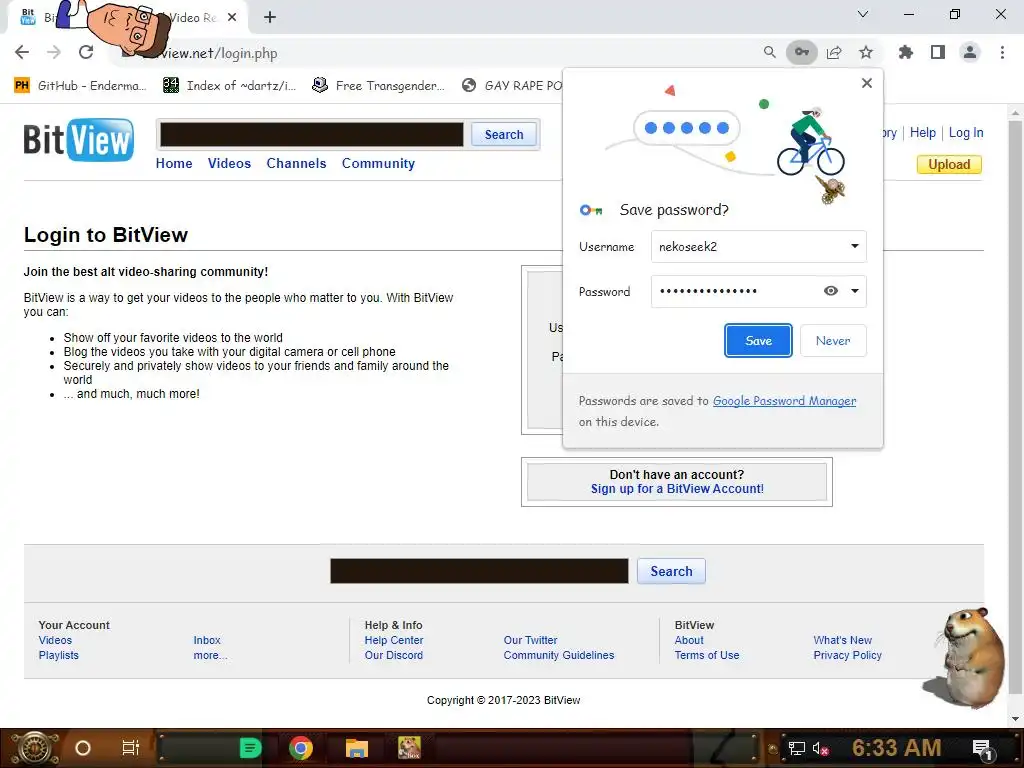Open the footer About link
The height and width of the screenshot is (768, 1024).
point(688,640)
